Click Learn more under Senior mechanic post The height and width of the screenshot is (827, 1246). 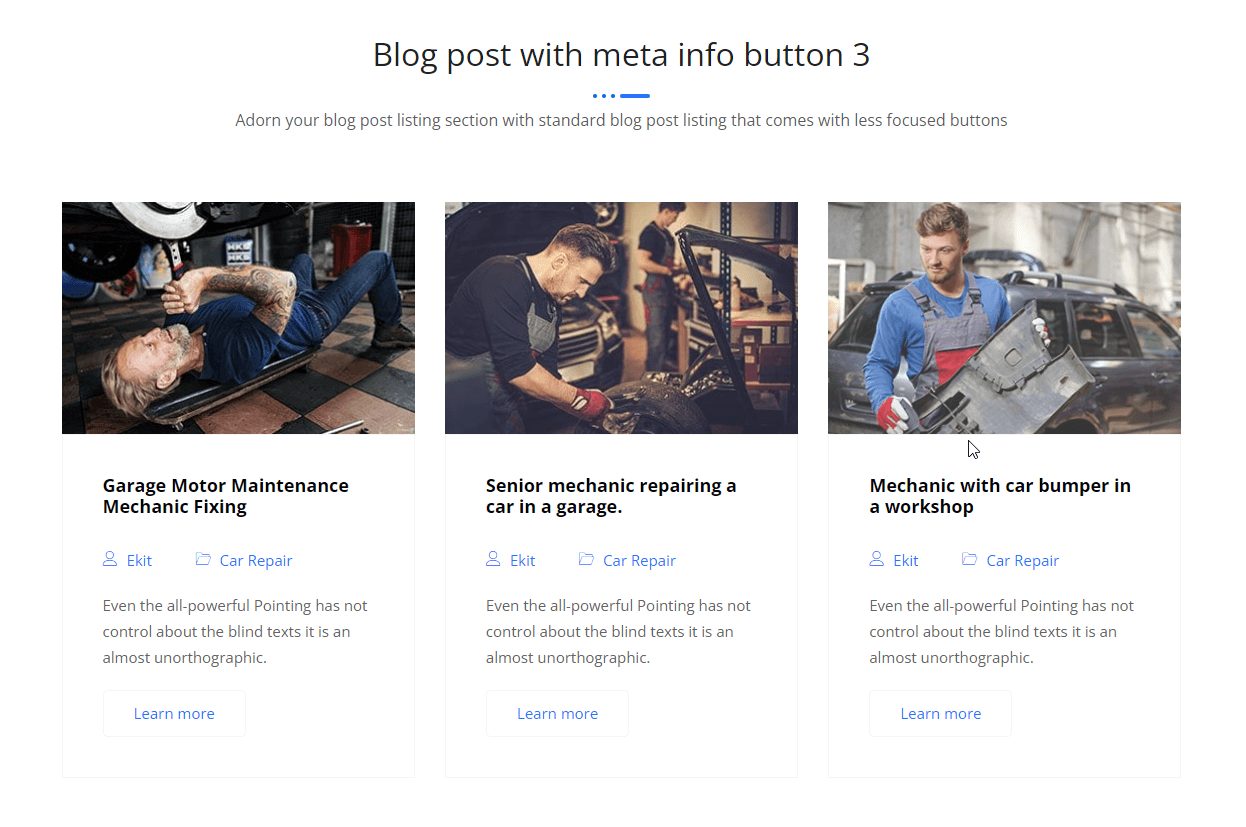point(557,714)
